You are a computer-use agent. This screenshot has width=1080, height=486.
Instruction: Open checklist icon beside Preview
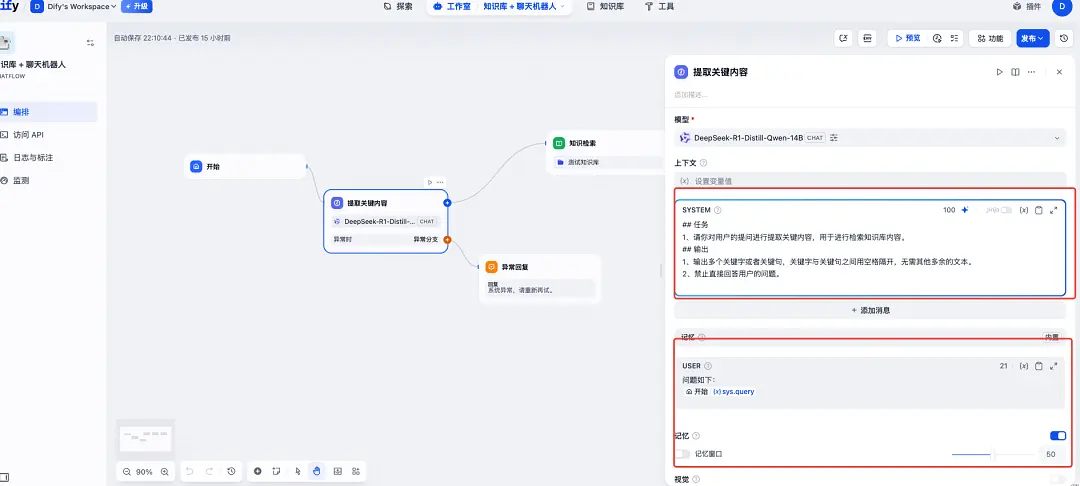[x=955, y=39]
